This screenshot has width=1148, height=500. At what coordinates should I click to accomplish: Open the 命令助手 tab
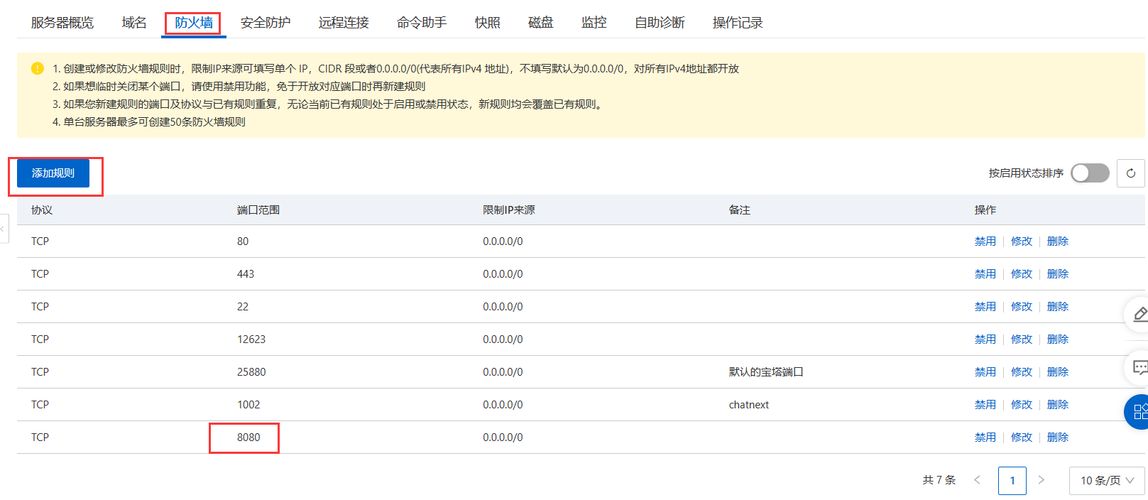click(422, 22)
